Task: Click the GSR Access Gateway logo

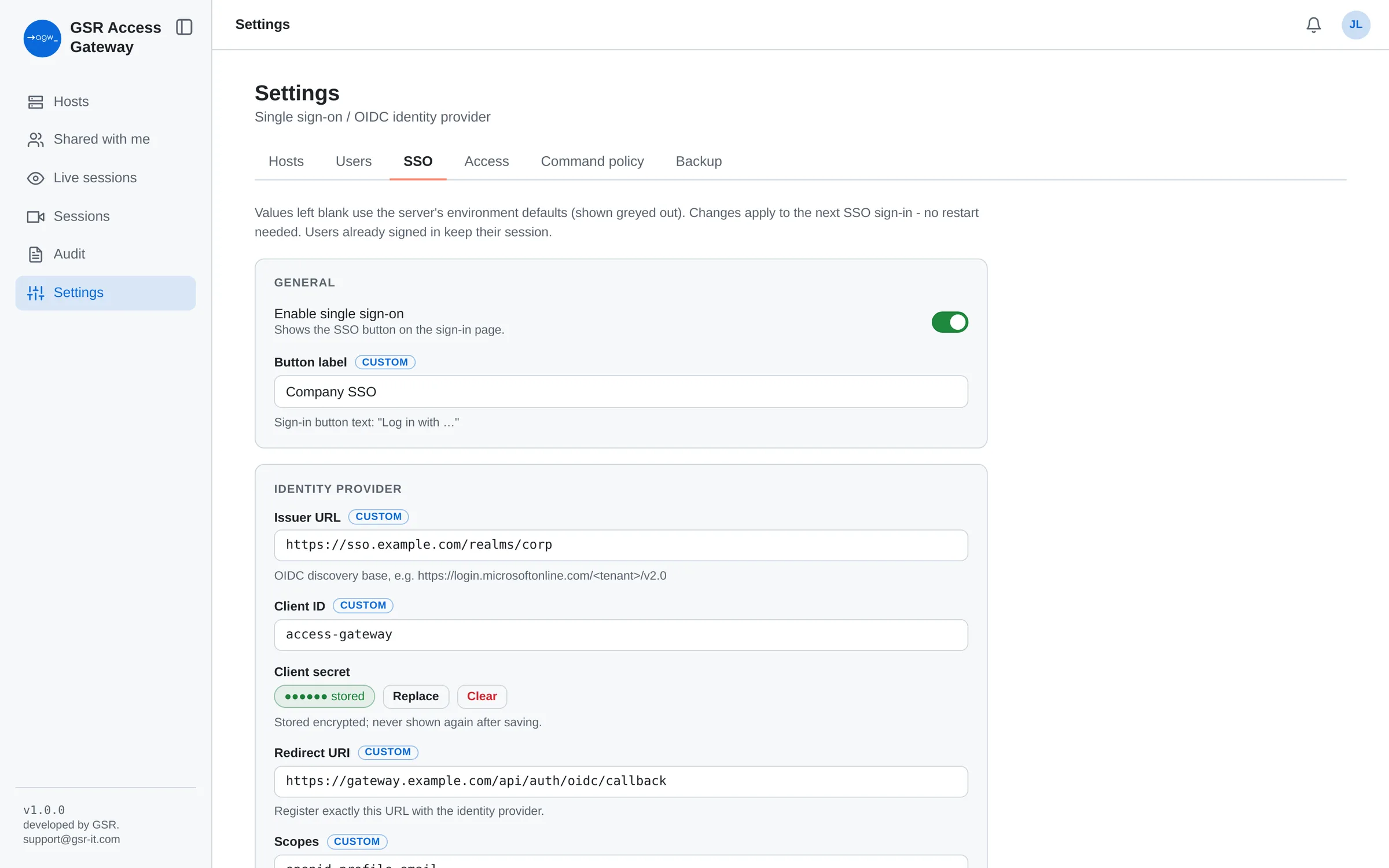Action: 42,38
